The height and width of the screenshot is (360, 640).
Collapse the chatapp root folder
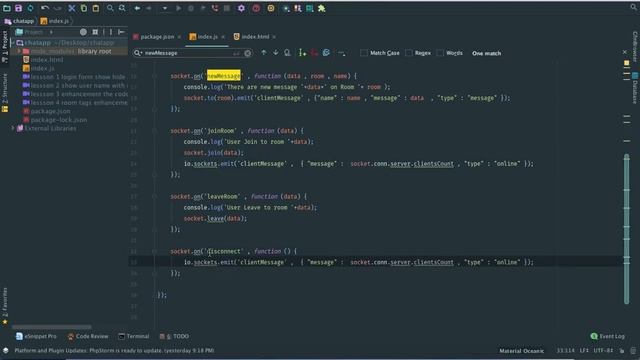[13, 42]
